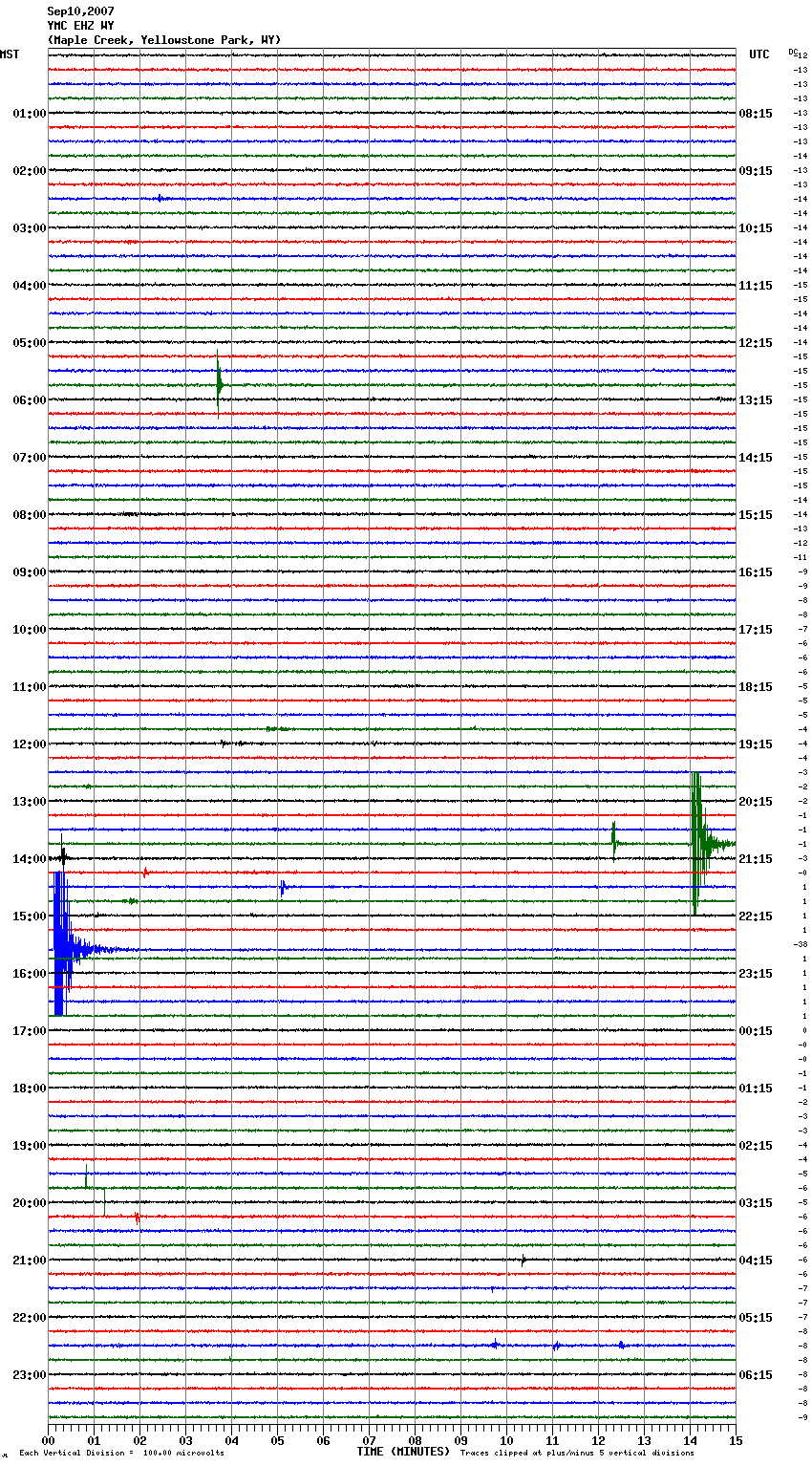Image resolution: width=812 pixels, height=1466 pixels.
Task: Click minute tick label '13' on time axis
Action: pos(644,1440)
